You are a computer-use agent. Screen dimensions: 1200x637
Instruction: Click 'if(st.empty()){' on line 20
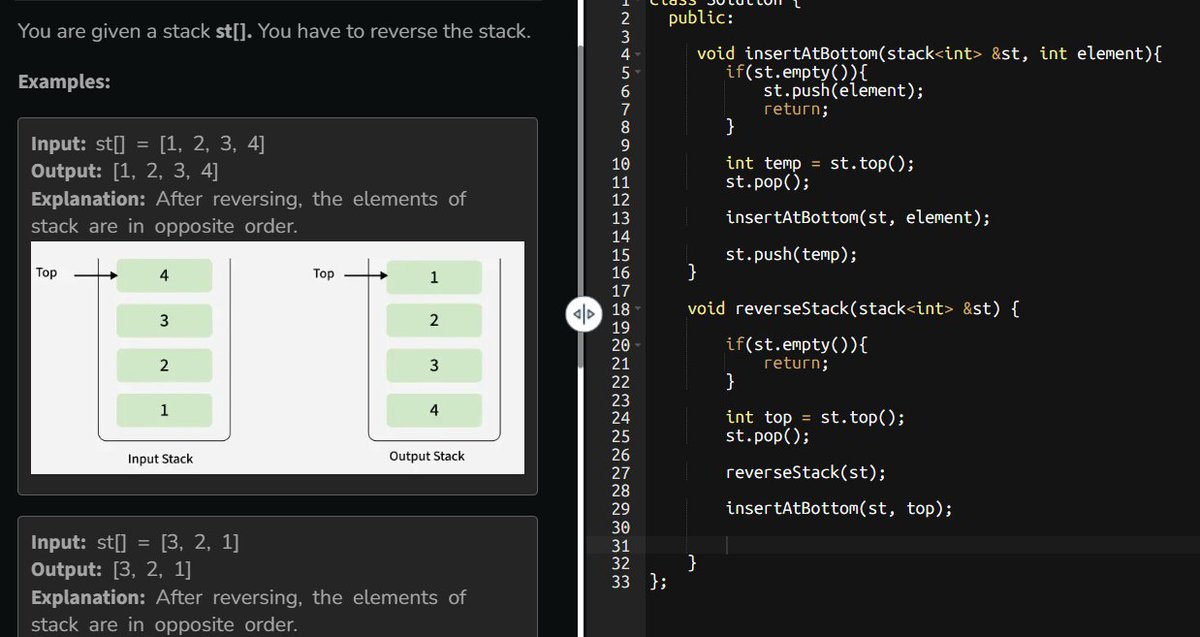pos(796,345)
